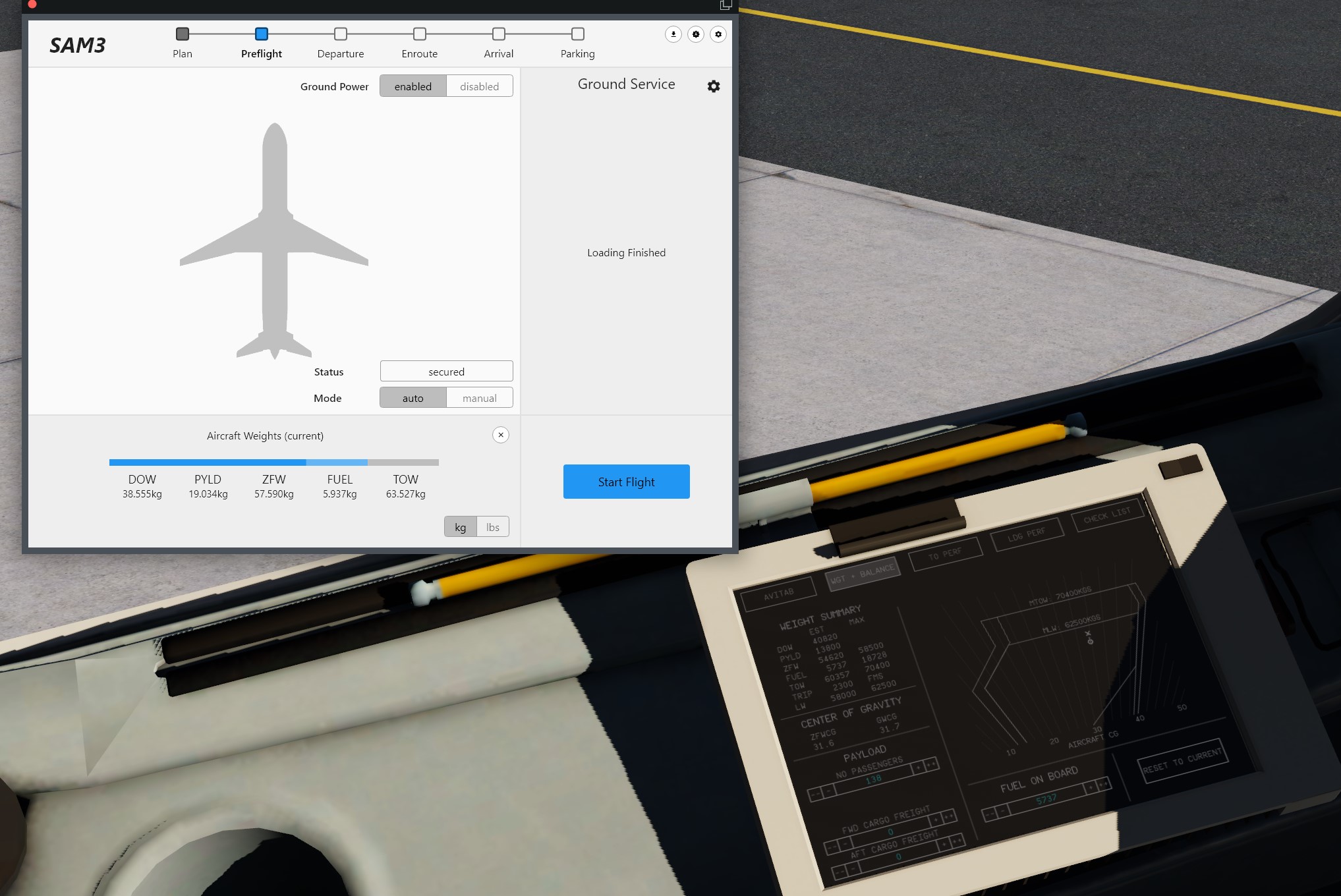The image size is (1341, 896).
Task: Increase passengers with the single plus
Action: click(x=918, y=768)
